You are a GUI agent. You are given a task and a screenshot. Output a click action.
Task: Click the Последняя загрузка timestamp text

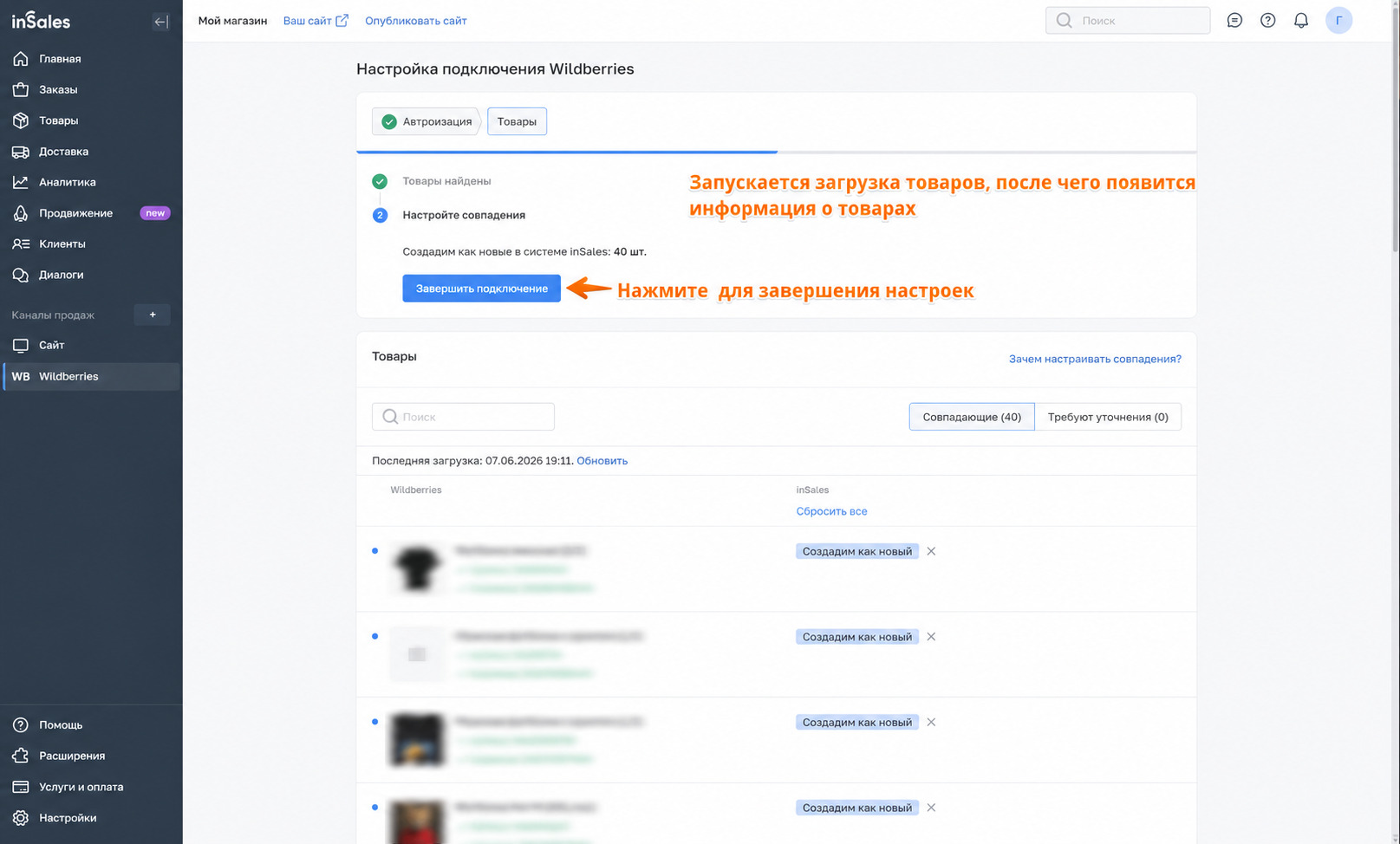[x=472, y=461]
